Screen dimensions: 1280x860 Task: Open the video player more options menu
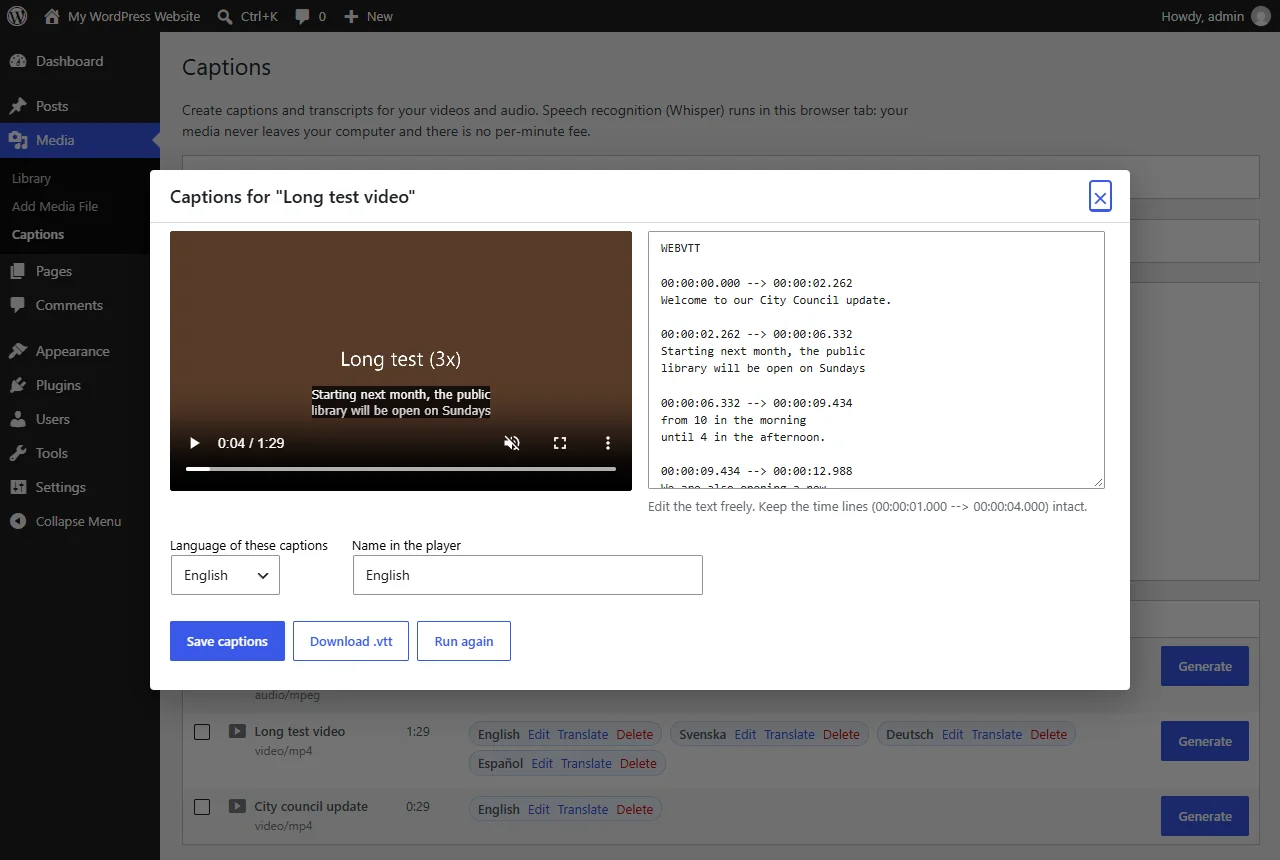tap(608, 443)
